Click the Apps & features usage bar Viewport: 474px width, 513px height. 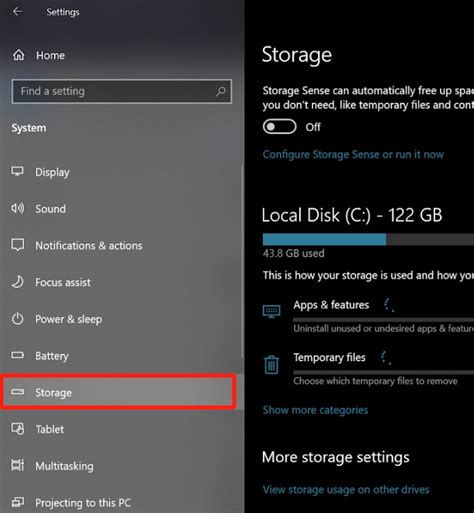[x=384, y=320]
